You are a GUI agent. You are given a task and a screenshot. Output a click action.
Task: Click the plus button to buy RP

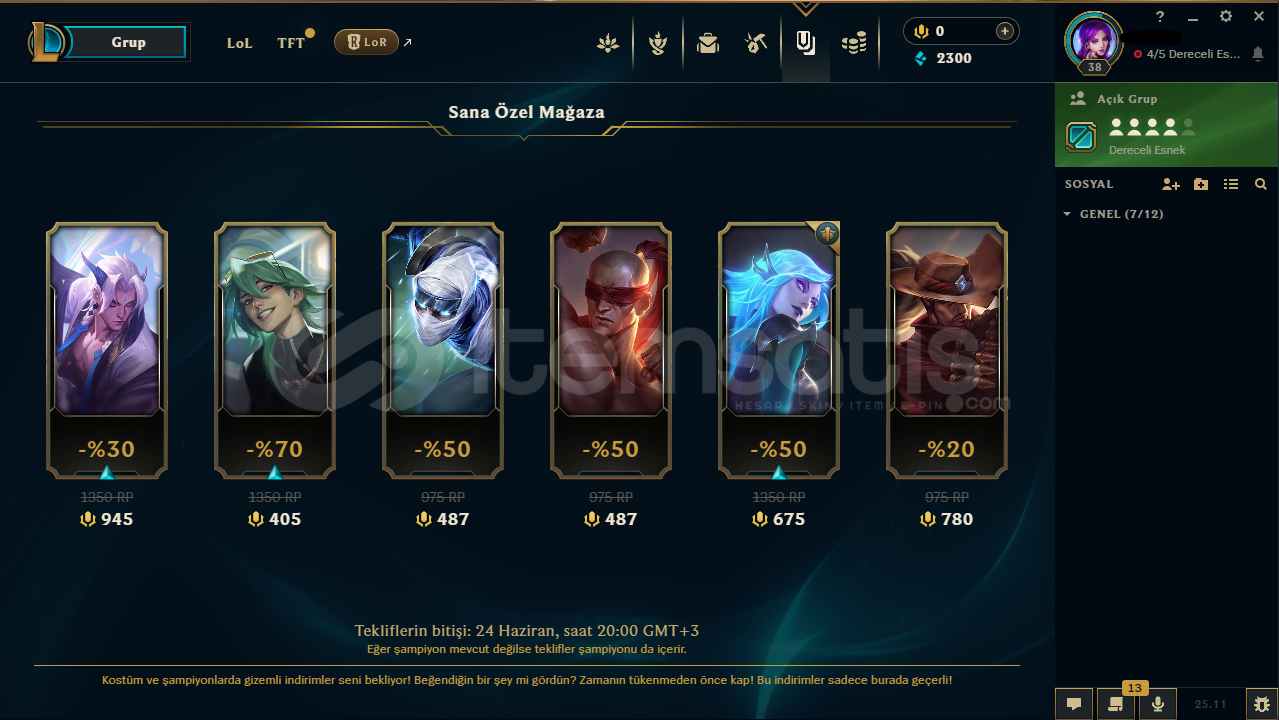1005,31
